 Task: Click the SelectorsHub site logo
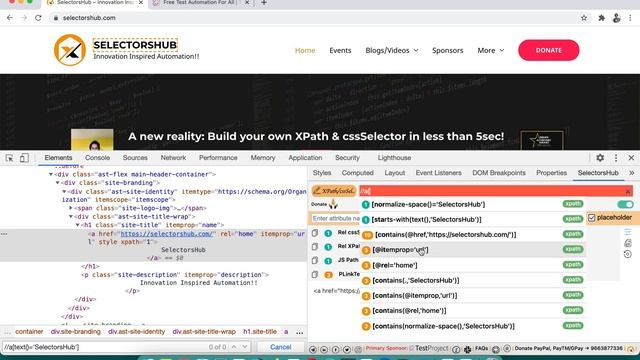pyautogui.click(x=70, y=50)
